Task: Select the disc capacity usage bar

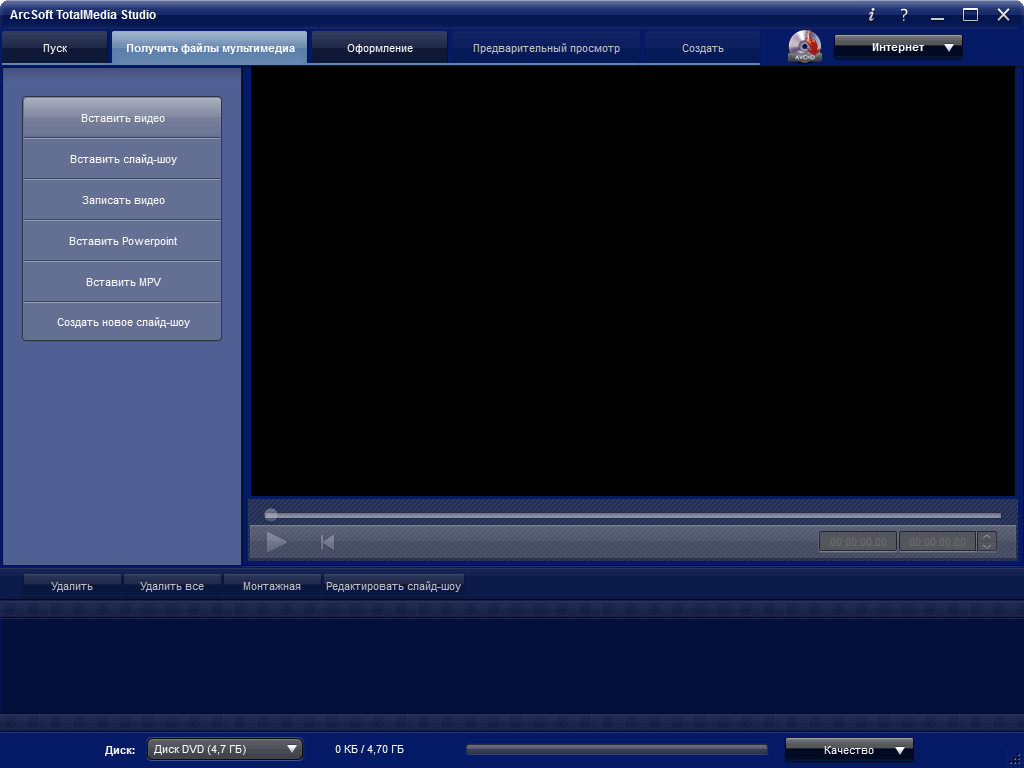Action: pos(617,749)
